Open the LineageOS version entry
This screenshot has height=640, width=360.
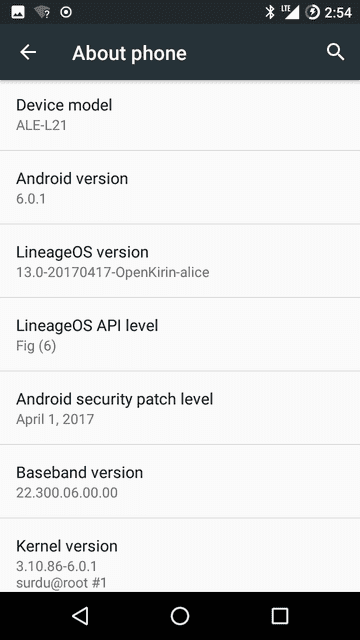[x=180, y=261]
